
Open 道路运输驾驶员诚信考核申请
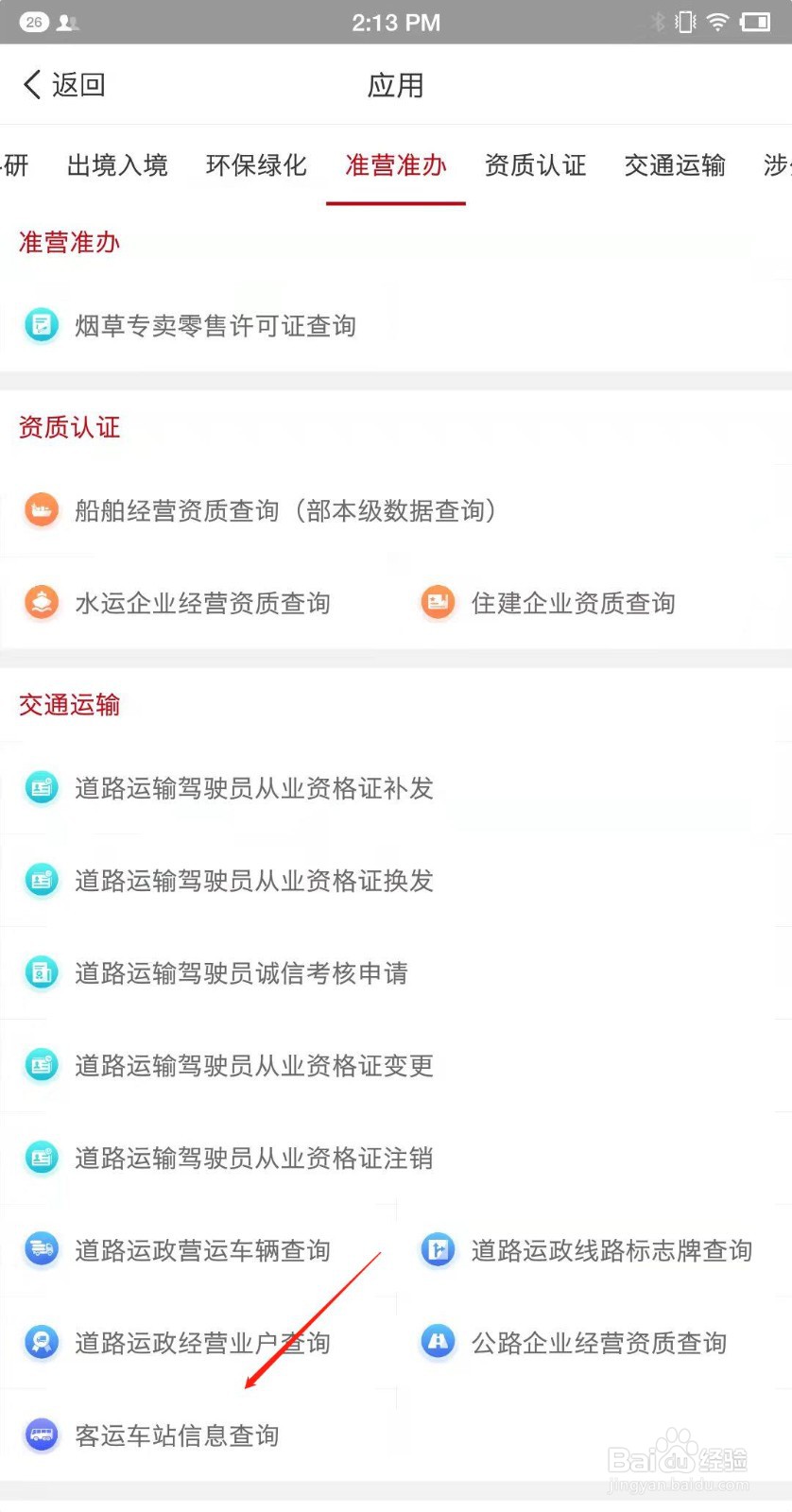click(396, 973)
